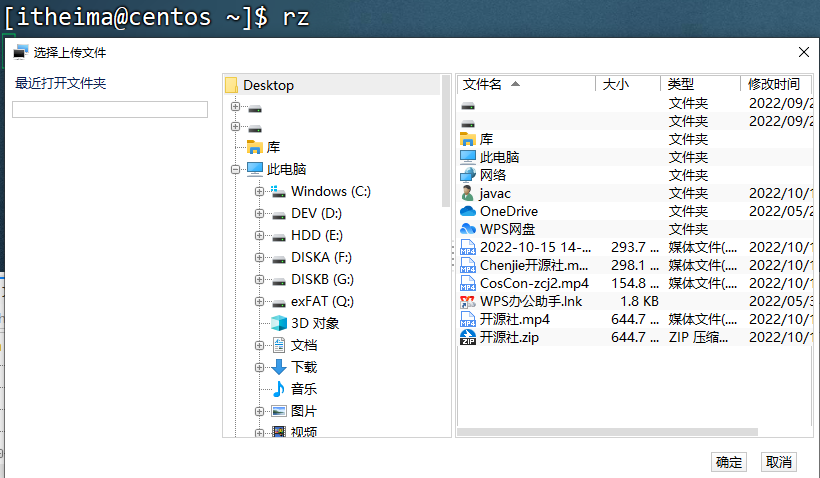Select the 视频 label in the folder tree
The width and height of the screenshot is (820, 478).
click(x=304, y=432)
